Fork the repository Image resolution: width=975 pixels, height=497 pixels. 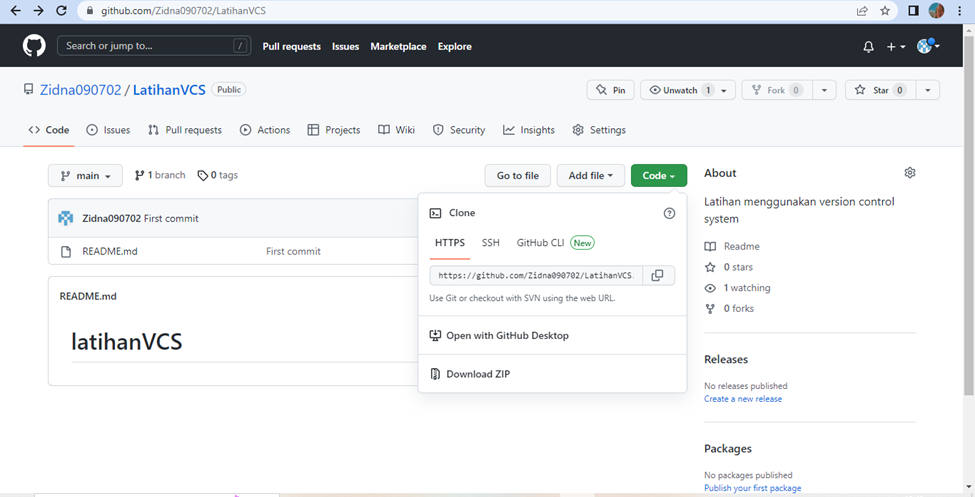click(x=777, y=90)
